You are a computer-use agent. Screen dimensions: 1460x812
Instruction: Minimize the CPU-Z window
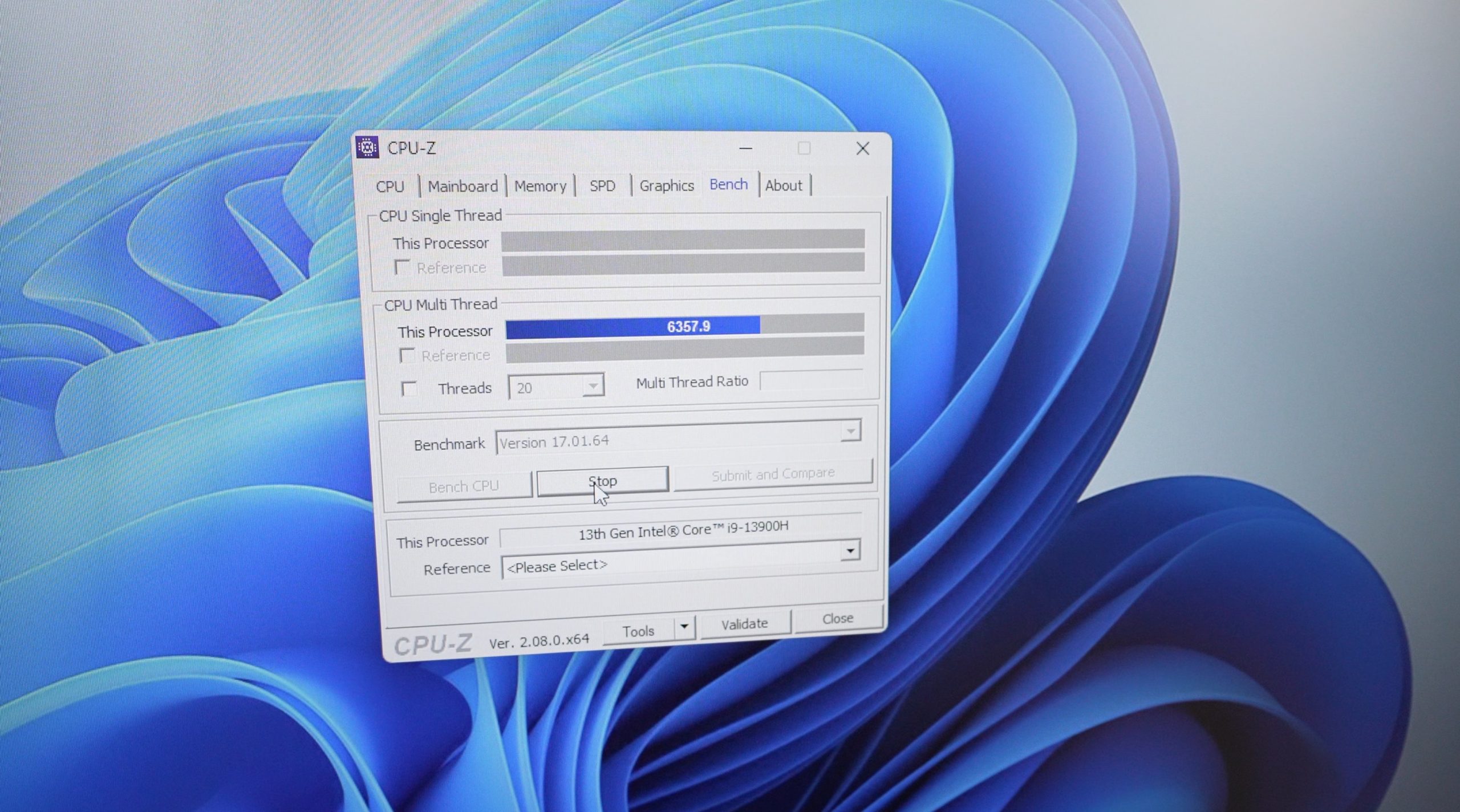coord(745,149)
